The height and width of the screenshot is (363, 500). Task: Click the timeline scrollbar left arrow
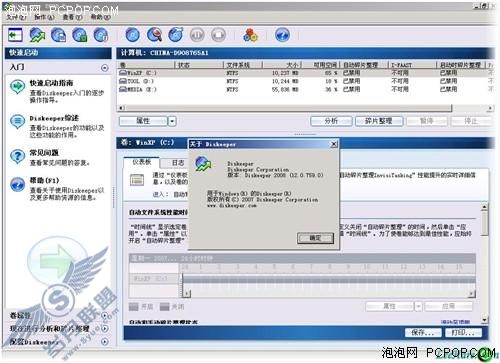tap(187, 293)
